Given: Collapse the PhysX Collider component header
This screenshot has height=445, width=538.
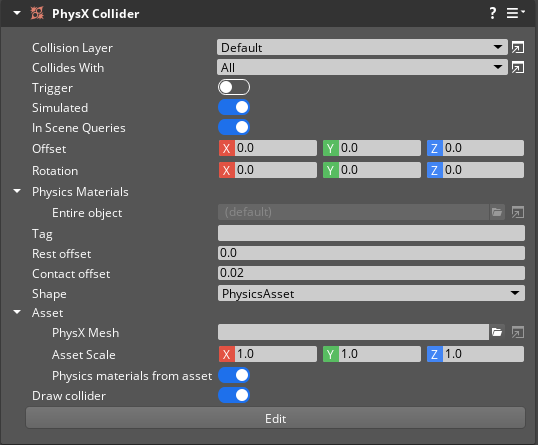Looking at the screenshot, I should (x=16, y=14).
